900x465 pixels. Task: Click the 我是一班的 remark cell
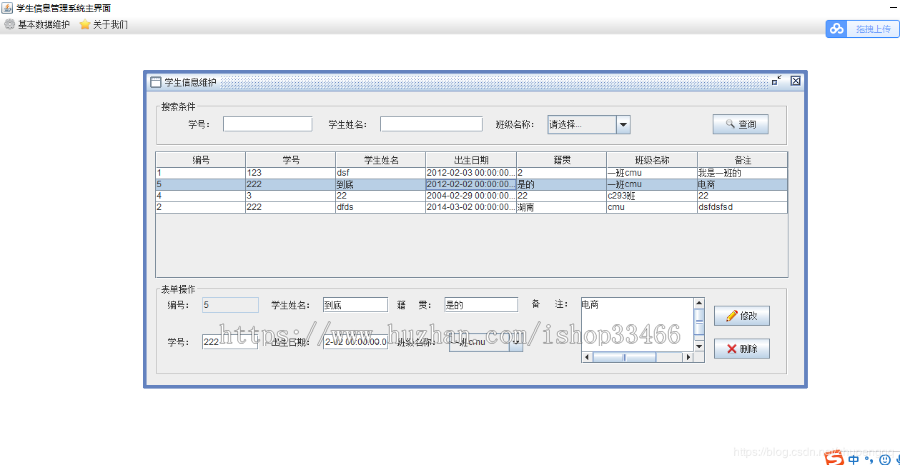[743, 173]
